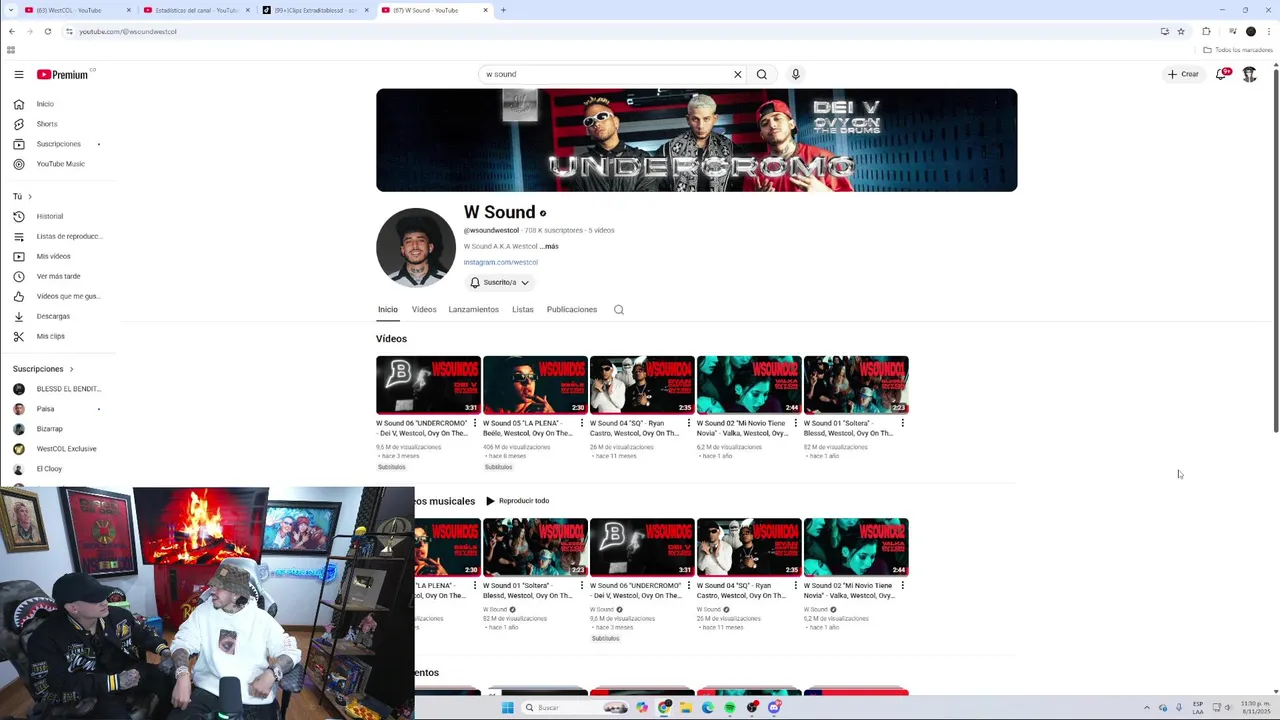Select the Inicio channel tab
This screenshot has height=720, width=1280.
click(x=388, y=310)
